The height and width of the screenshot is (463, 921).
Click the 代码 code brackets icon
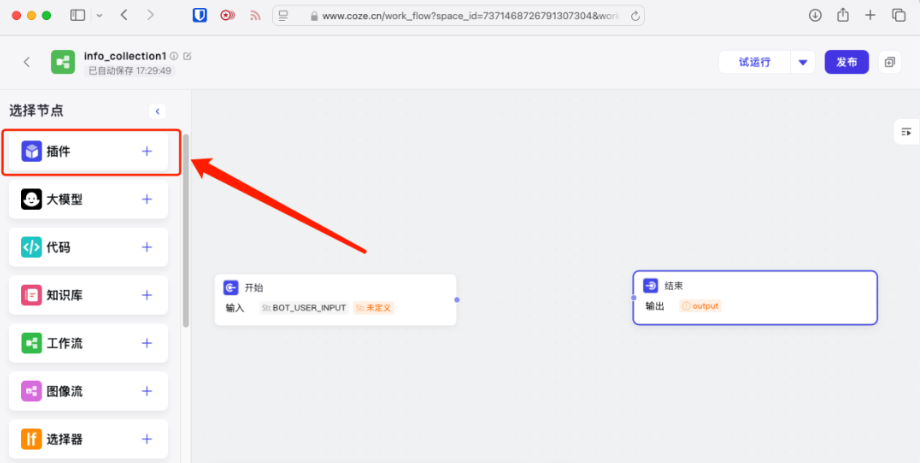32,247
